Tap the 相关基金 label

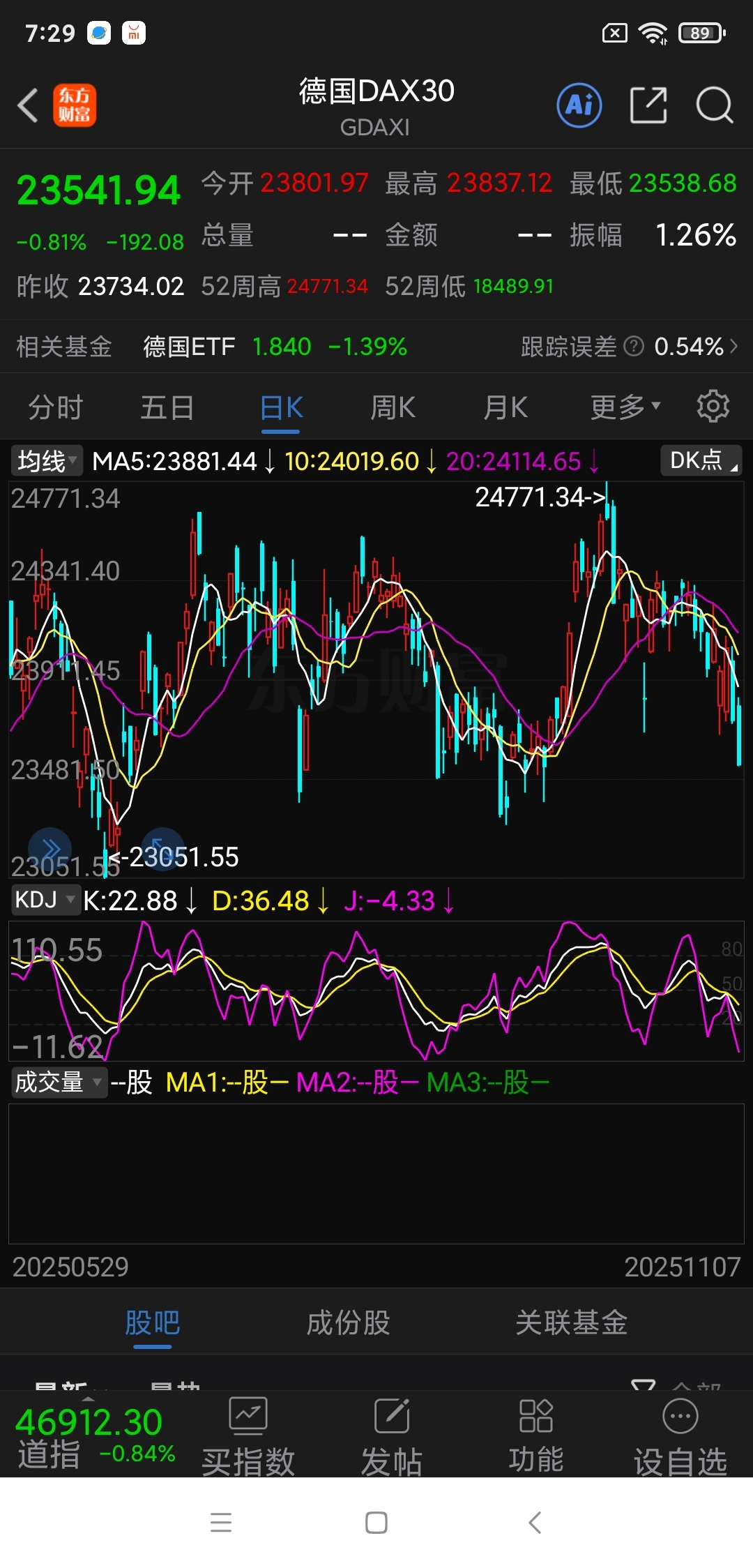(64, 346)
